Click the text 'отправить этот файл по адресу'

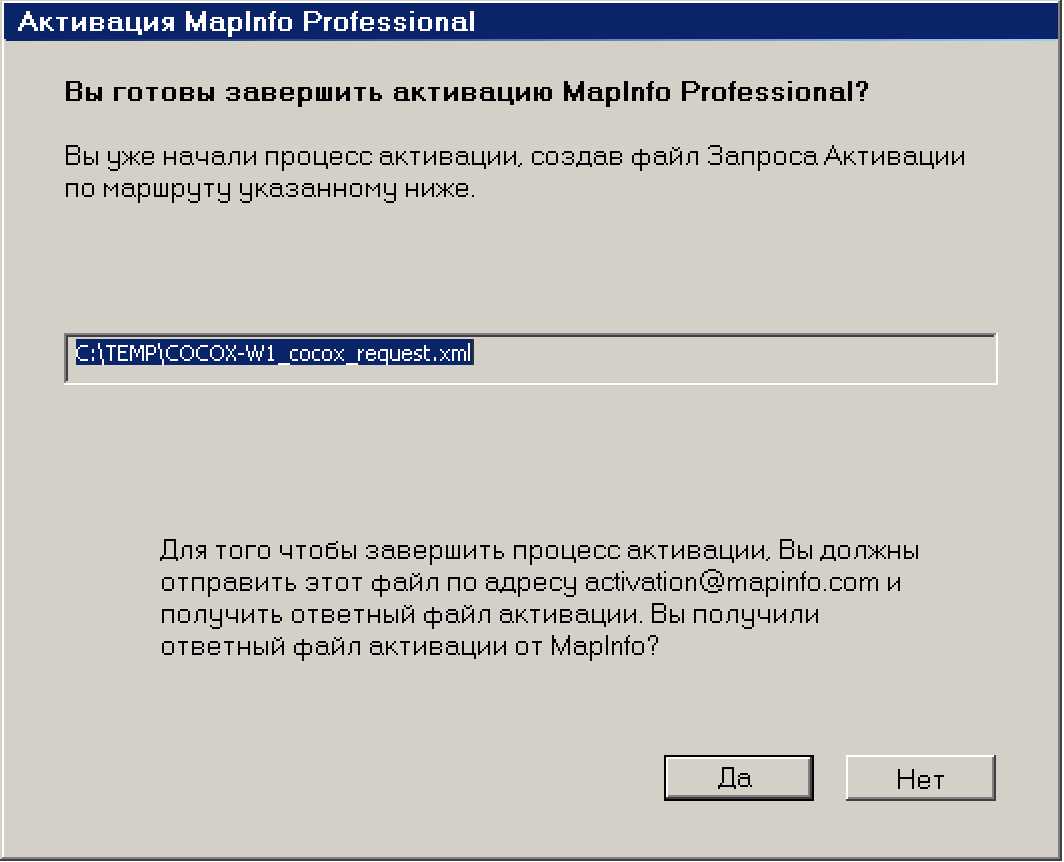coord(369,582)
